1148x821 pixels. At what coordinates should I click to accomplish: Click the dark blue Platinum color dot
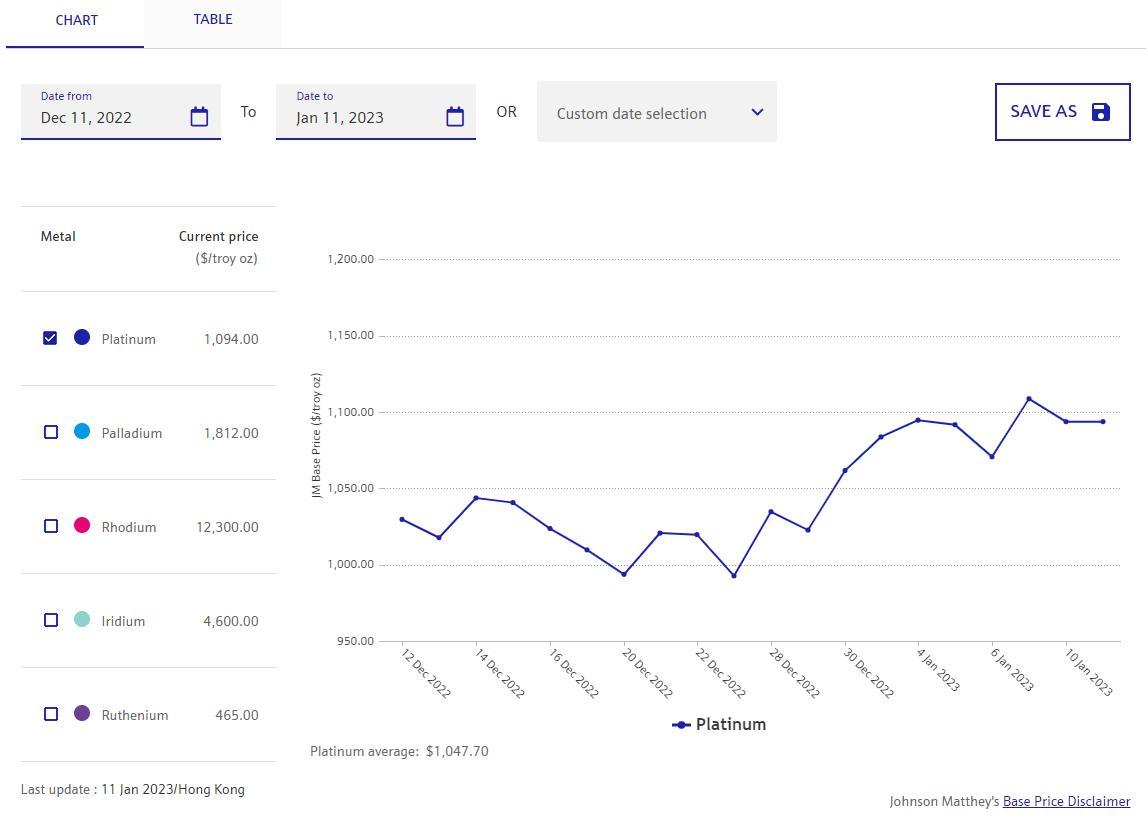pos(82,338)
